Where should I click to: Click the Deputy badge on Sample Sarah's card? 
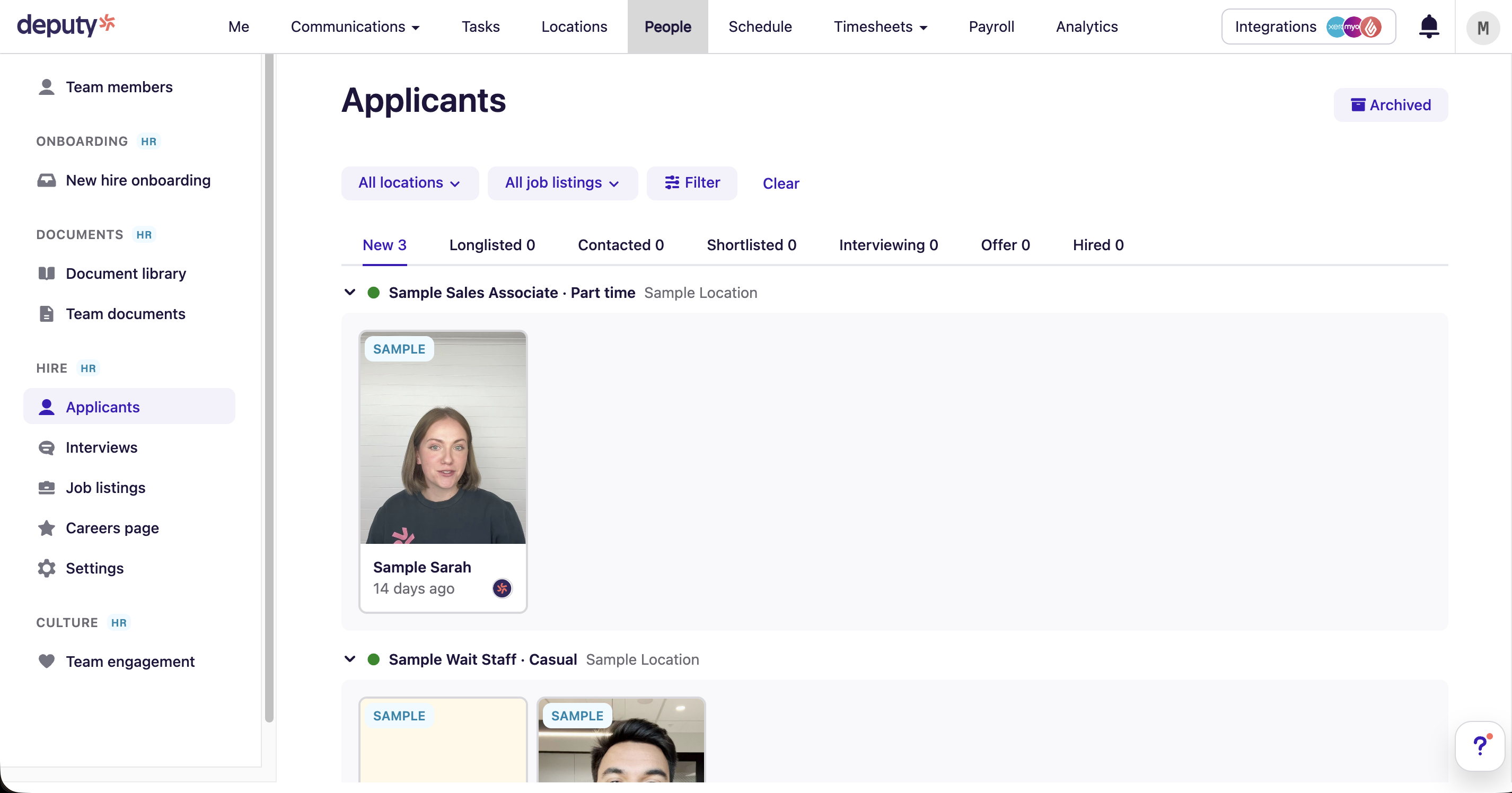(x=503, y=588)
